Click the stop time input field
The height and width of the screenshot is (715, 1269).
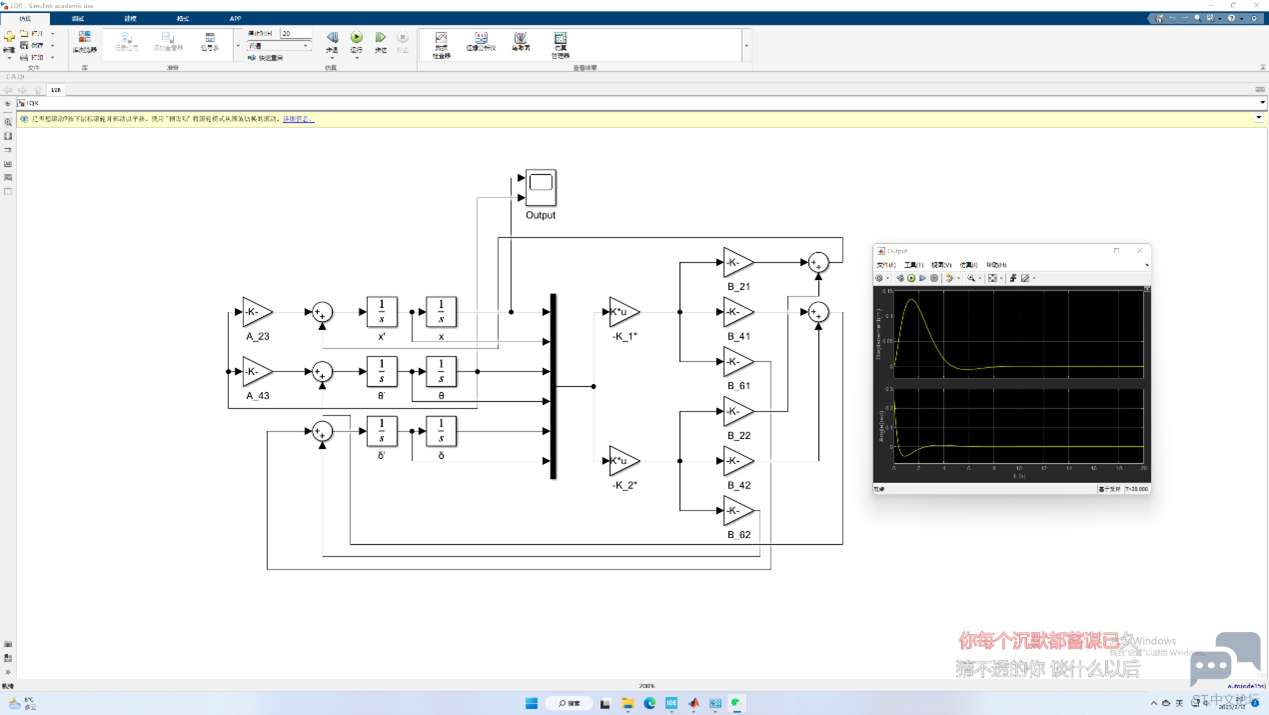tap(296, 34)
